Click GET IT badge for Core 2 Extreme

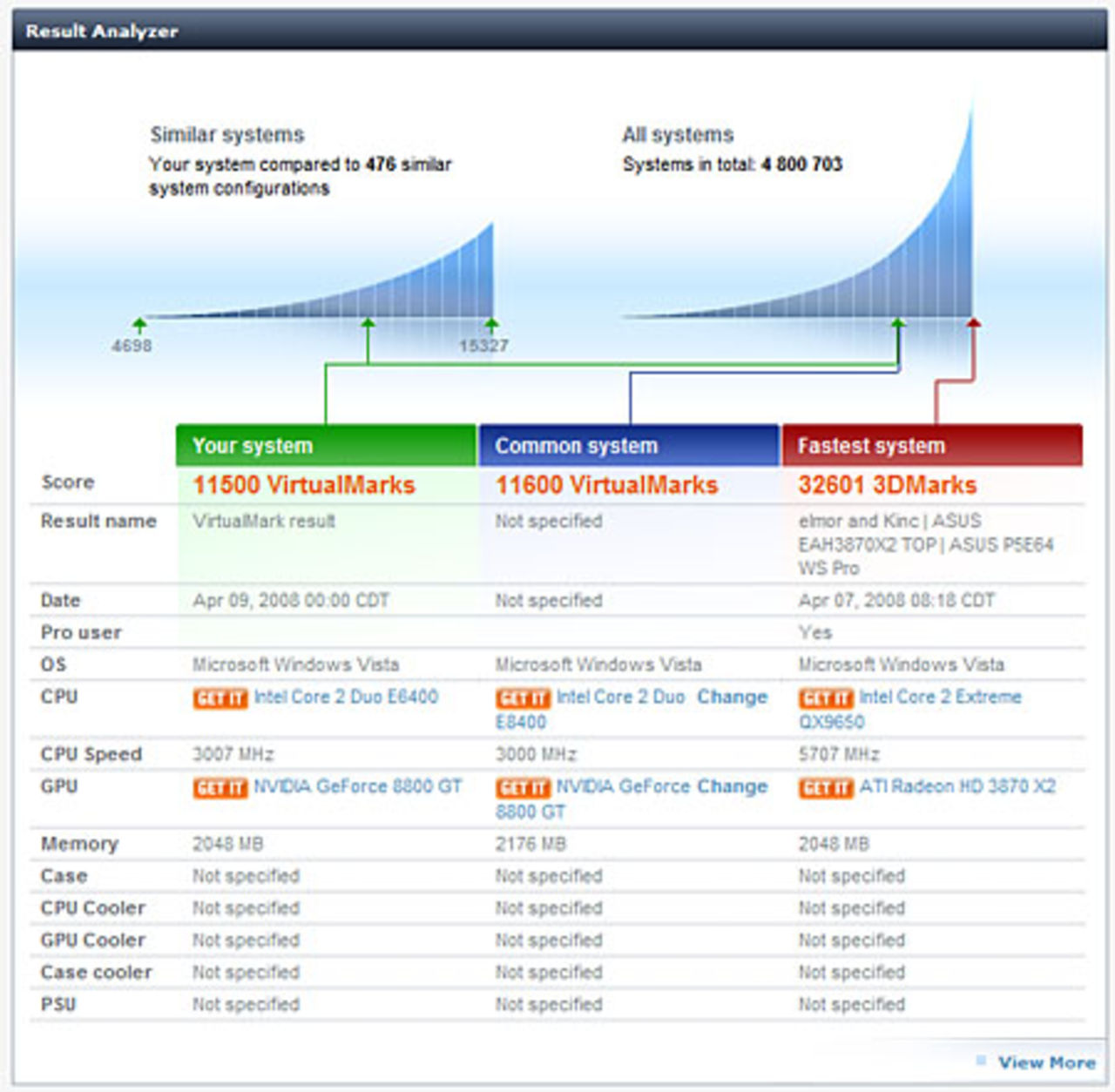coord(825,698)
